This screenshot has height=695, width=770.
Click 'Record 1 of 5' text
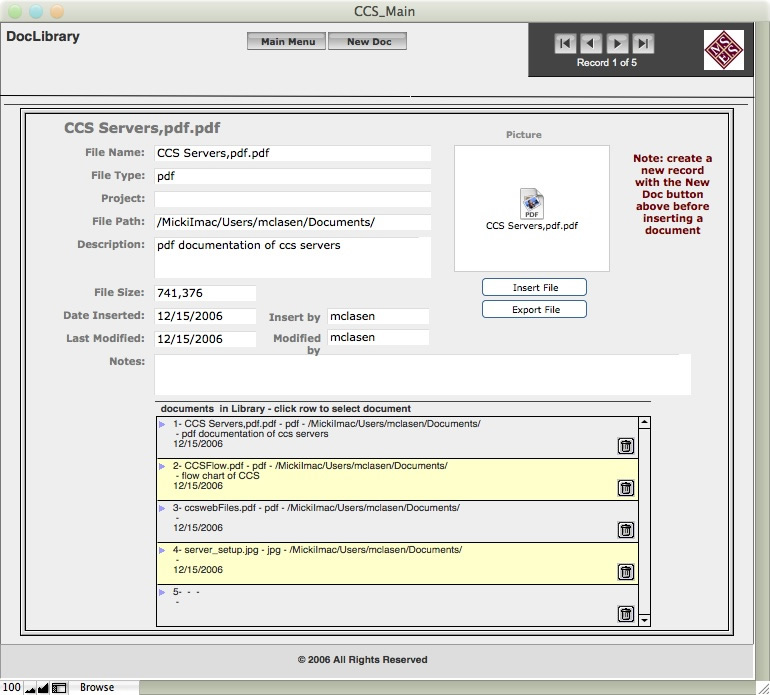[606, 63]
